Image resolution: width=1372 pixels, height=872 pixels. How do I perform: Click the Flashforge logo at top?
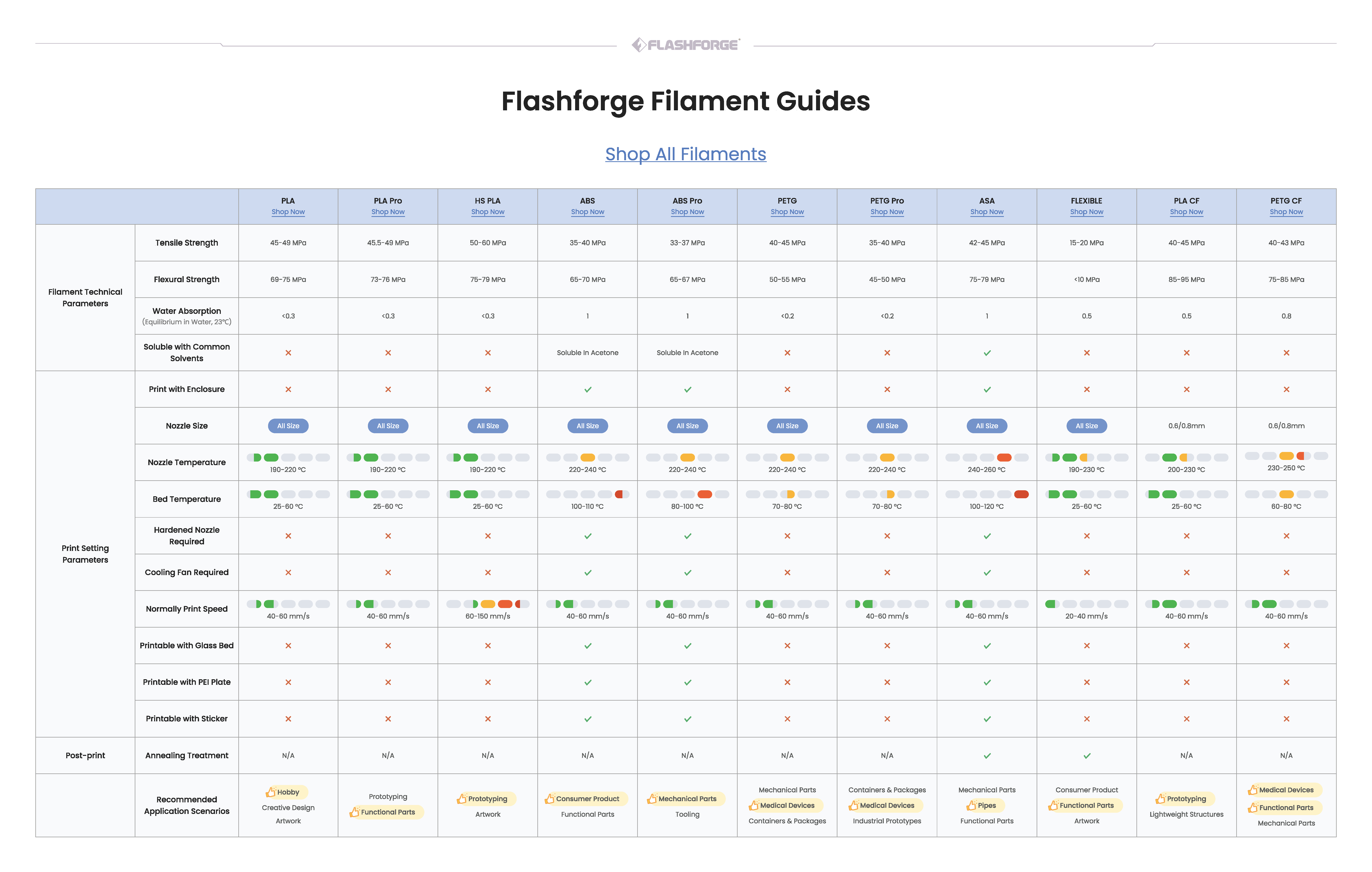(686, 44)
